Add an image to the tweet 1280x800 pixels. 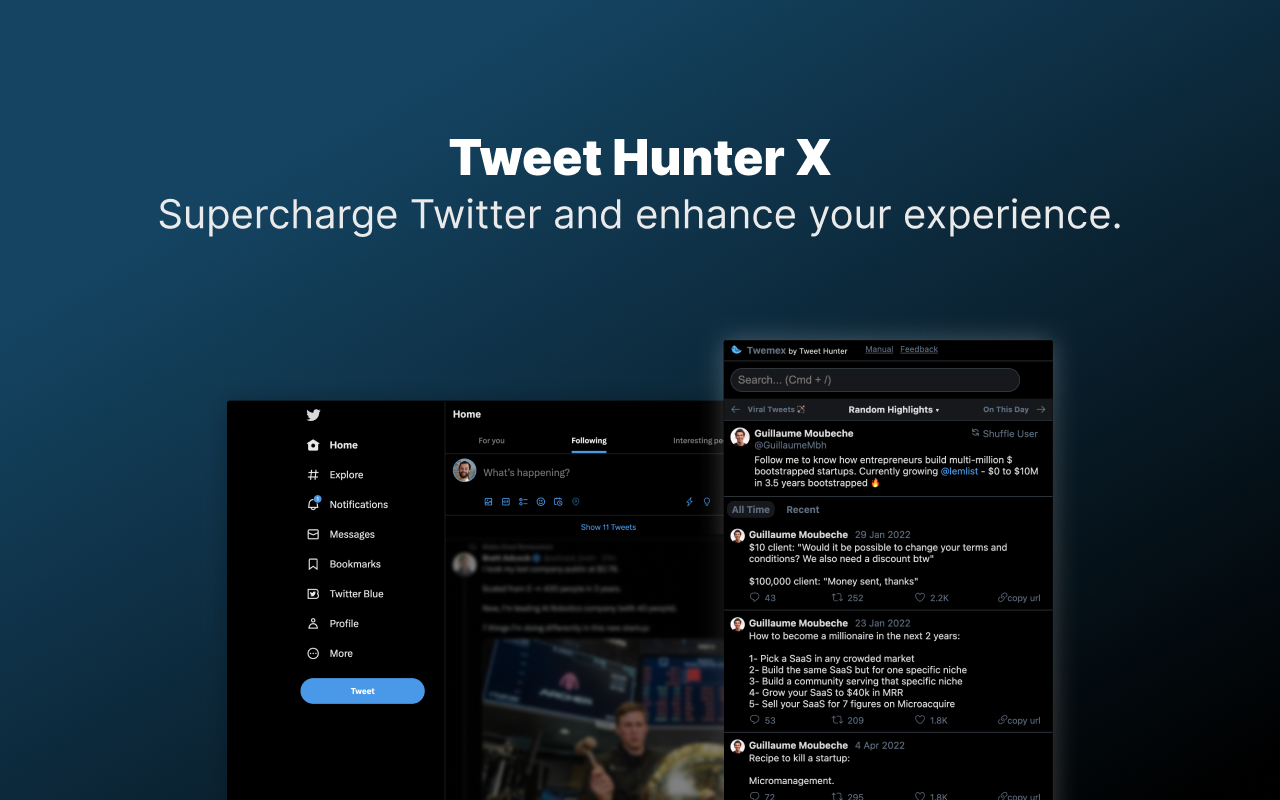coord(488,502)
